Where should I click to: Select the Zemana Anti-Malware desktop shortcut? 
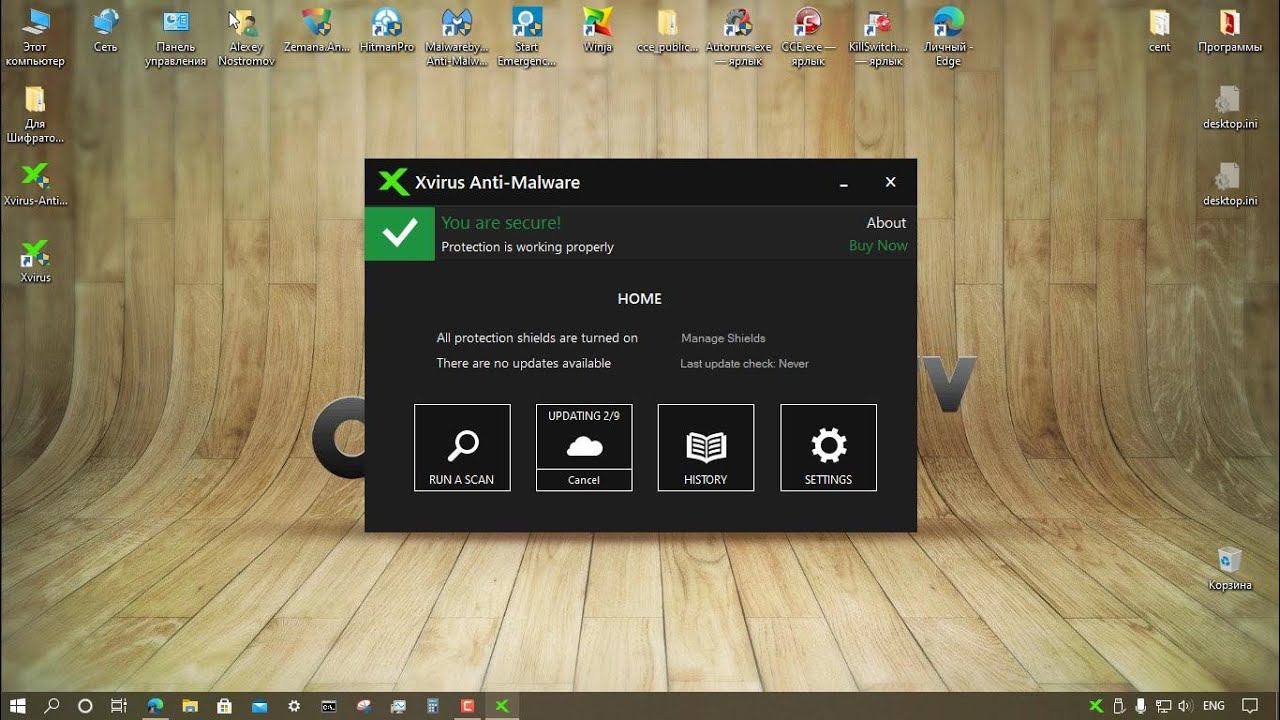317,31
